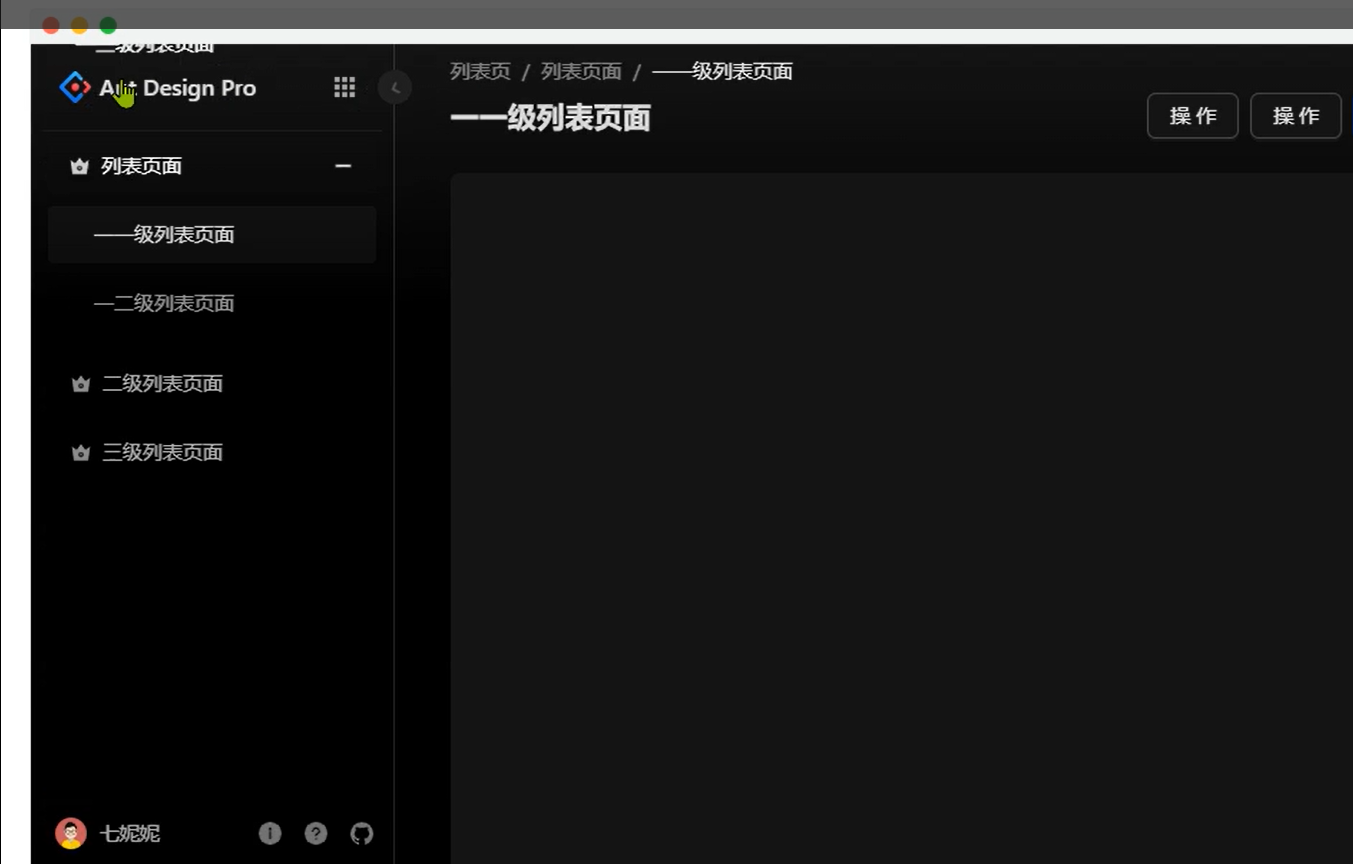Viewport: 1353px width, 864px height.
Task: Click the 列表页面 breadcrumb link
Action: 580,71
